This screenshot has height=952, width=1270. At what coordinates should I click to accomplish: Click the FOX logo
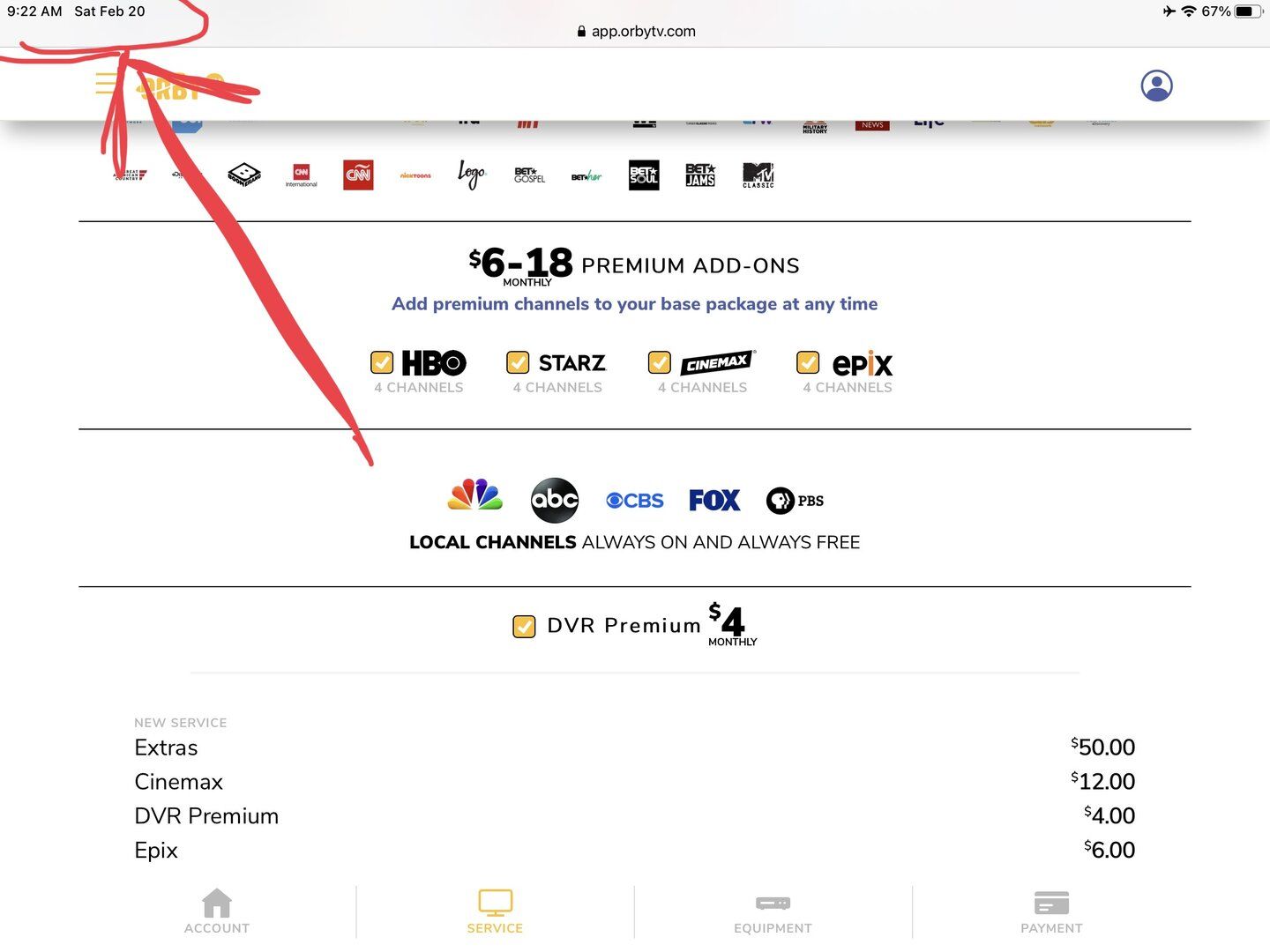coord(714,501)
